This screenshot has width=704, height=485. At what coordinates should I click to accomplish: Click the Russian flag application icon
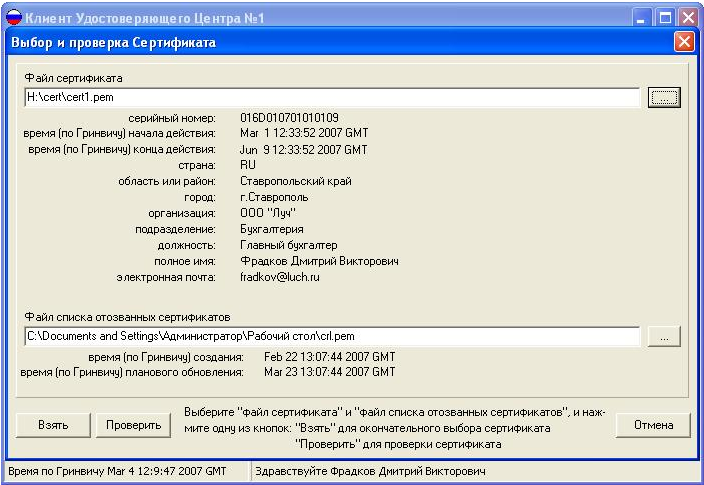[13, 18]
